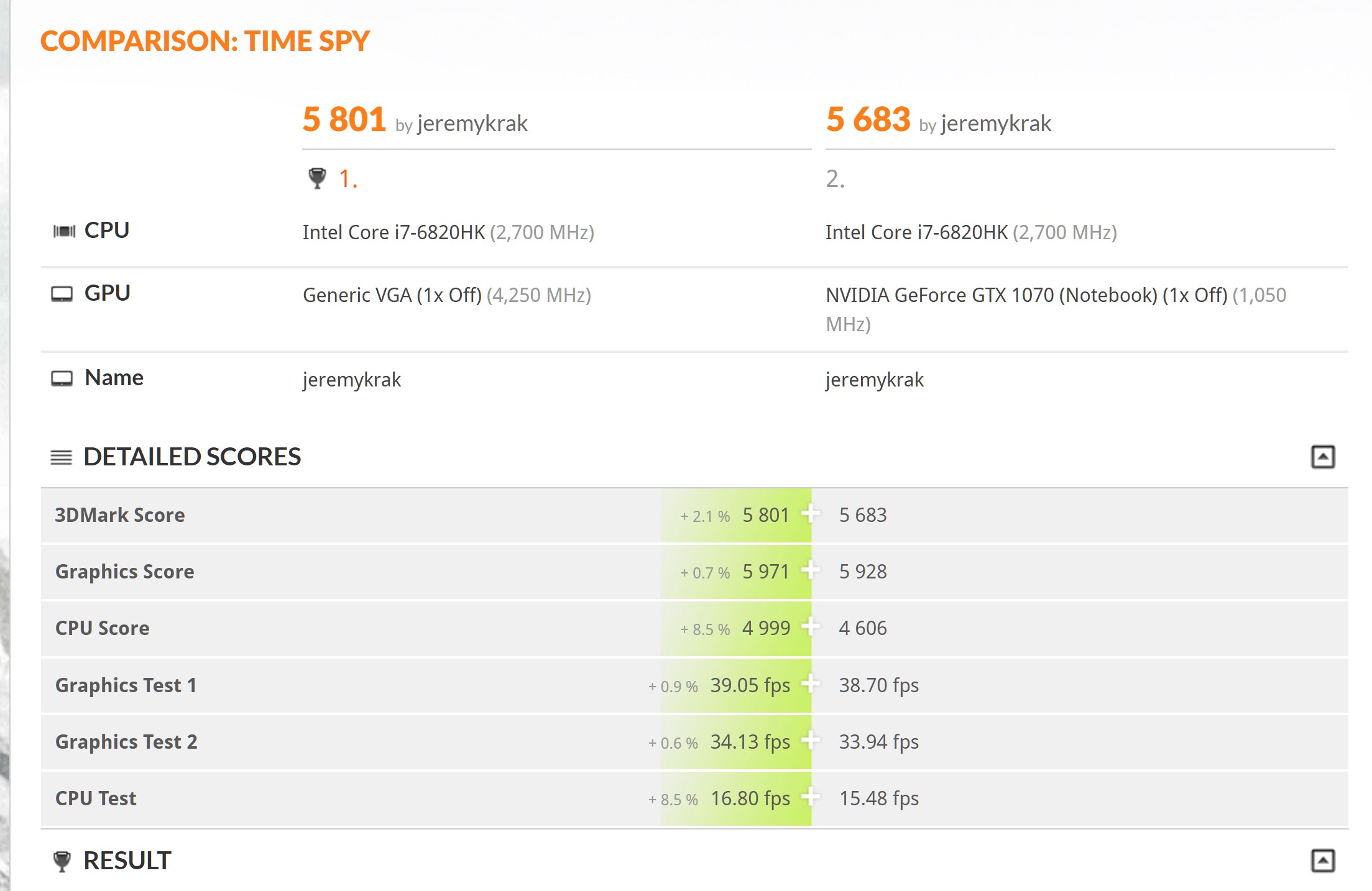Image resolution: width=1372 pixels, height=891 pixels.
Task: Click the plus icon in 3DMark Score row
Action: tap(810, 514)
